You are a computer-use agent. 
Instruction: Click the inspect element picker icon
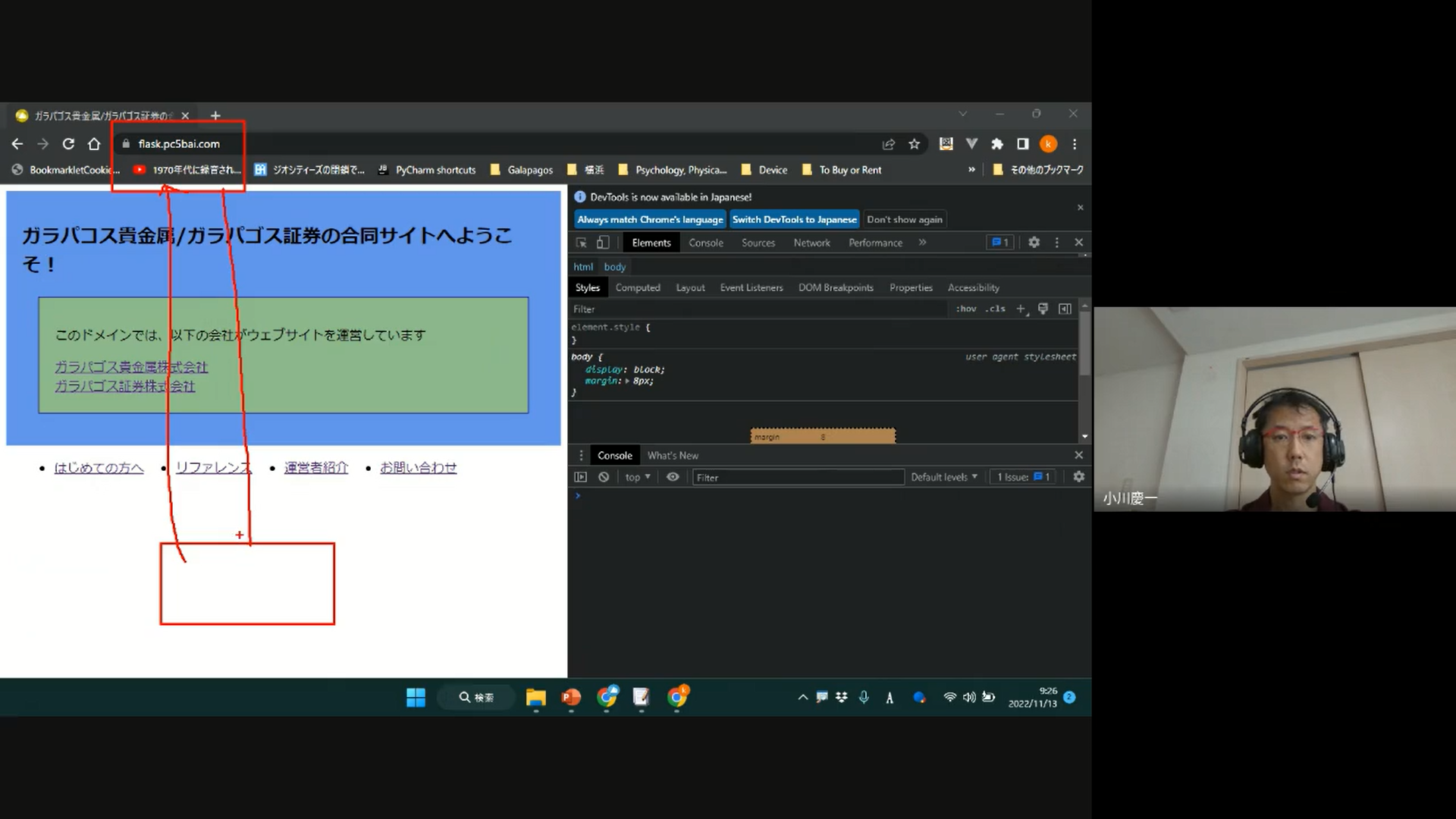(582, 243)
